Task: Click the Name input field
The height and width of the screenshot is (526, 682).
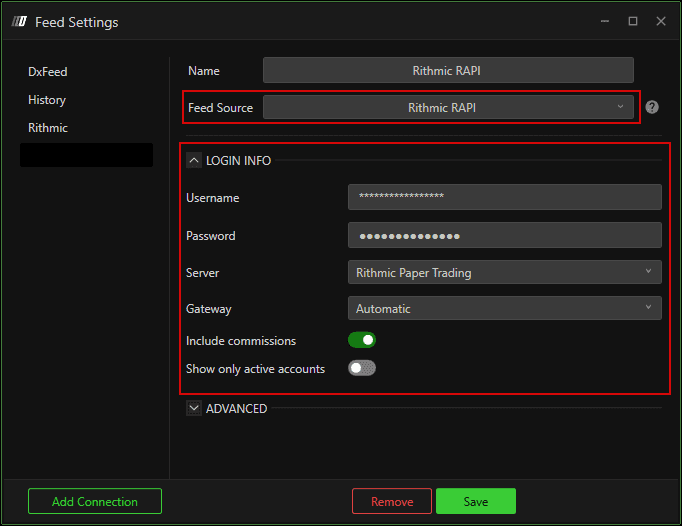Action: pyautogui.click(x=448, y=70)
